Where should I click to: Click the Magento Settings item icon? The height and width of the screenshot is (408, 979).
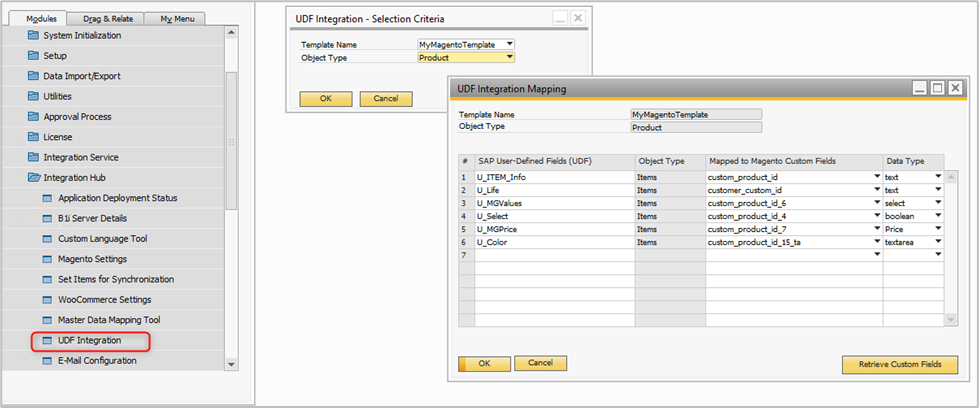[47, 259]
